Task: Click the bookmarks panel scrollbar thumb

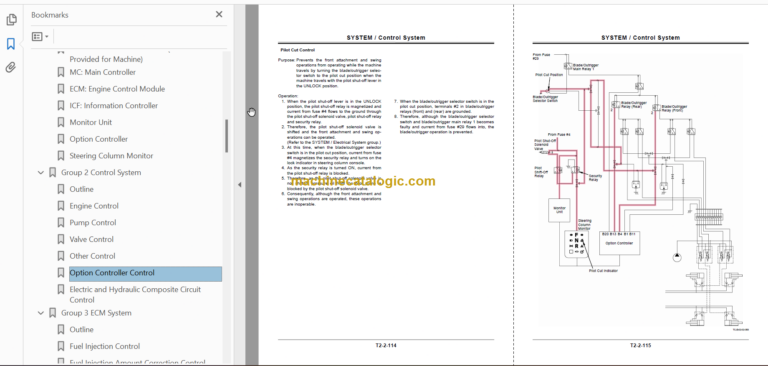Action: 226,136
